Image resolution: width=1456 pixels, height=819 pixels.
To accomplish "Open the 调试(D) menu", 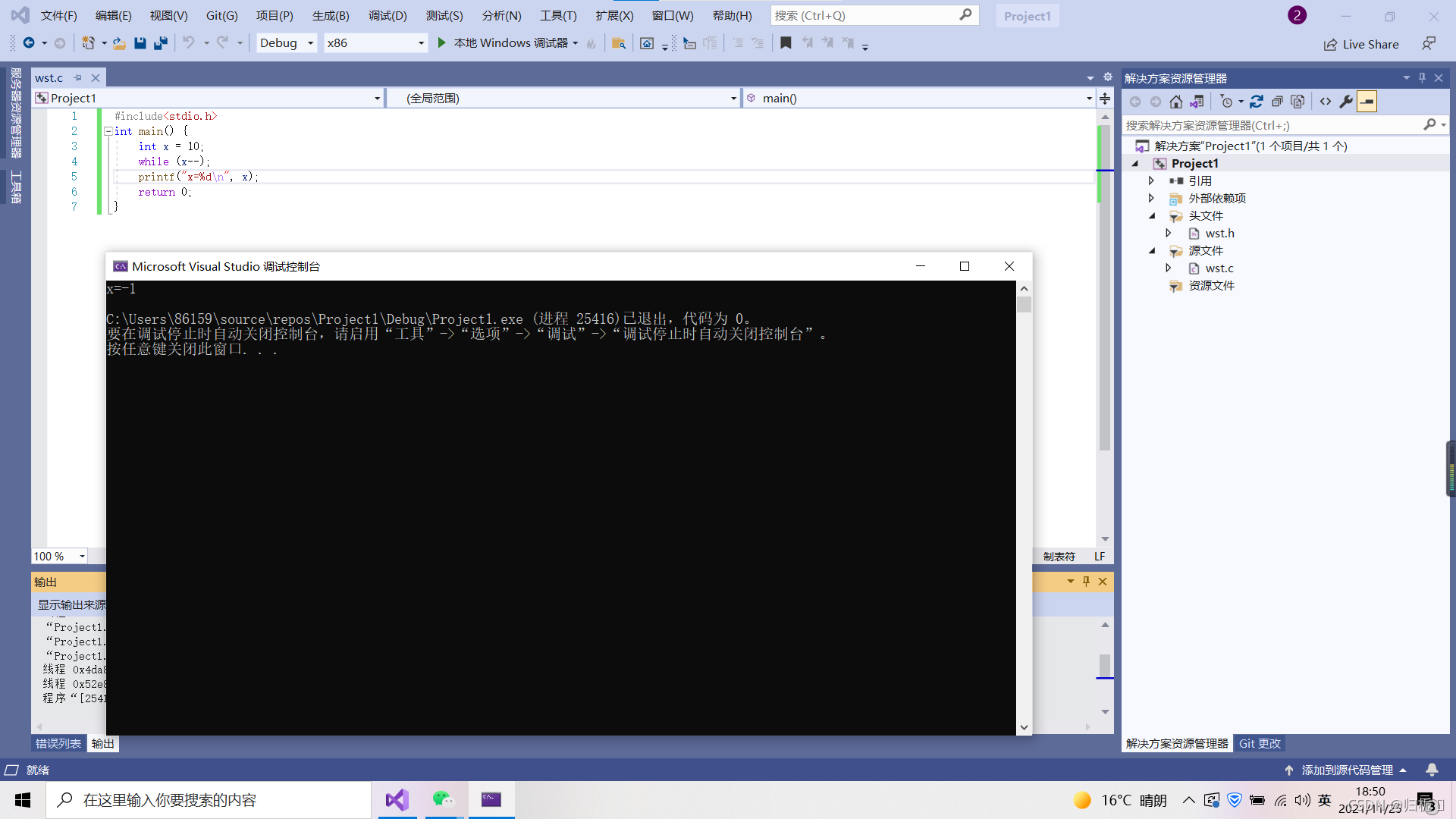I will (388, 15).
